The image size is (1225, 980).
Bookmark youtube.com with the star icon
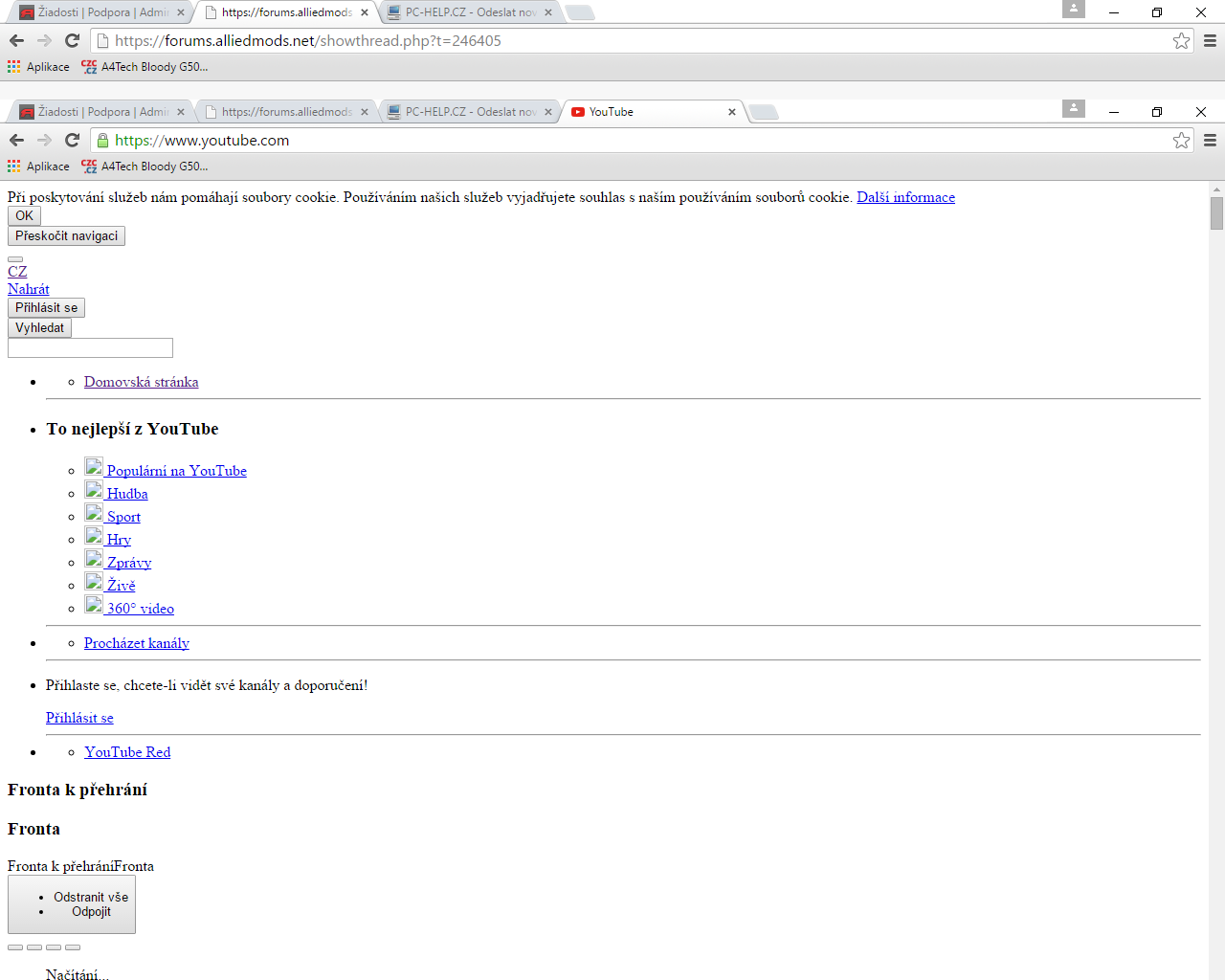1182,141
